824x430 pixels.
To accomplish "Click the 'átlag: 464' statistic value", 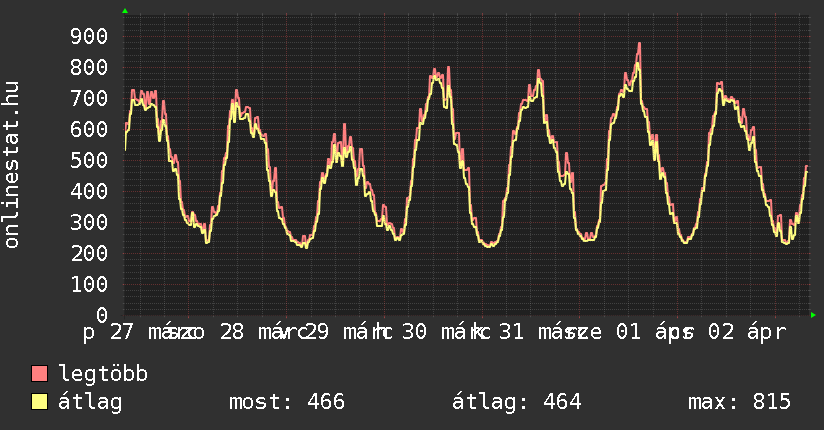I will pos(517,402).
